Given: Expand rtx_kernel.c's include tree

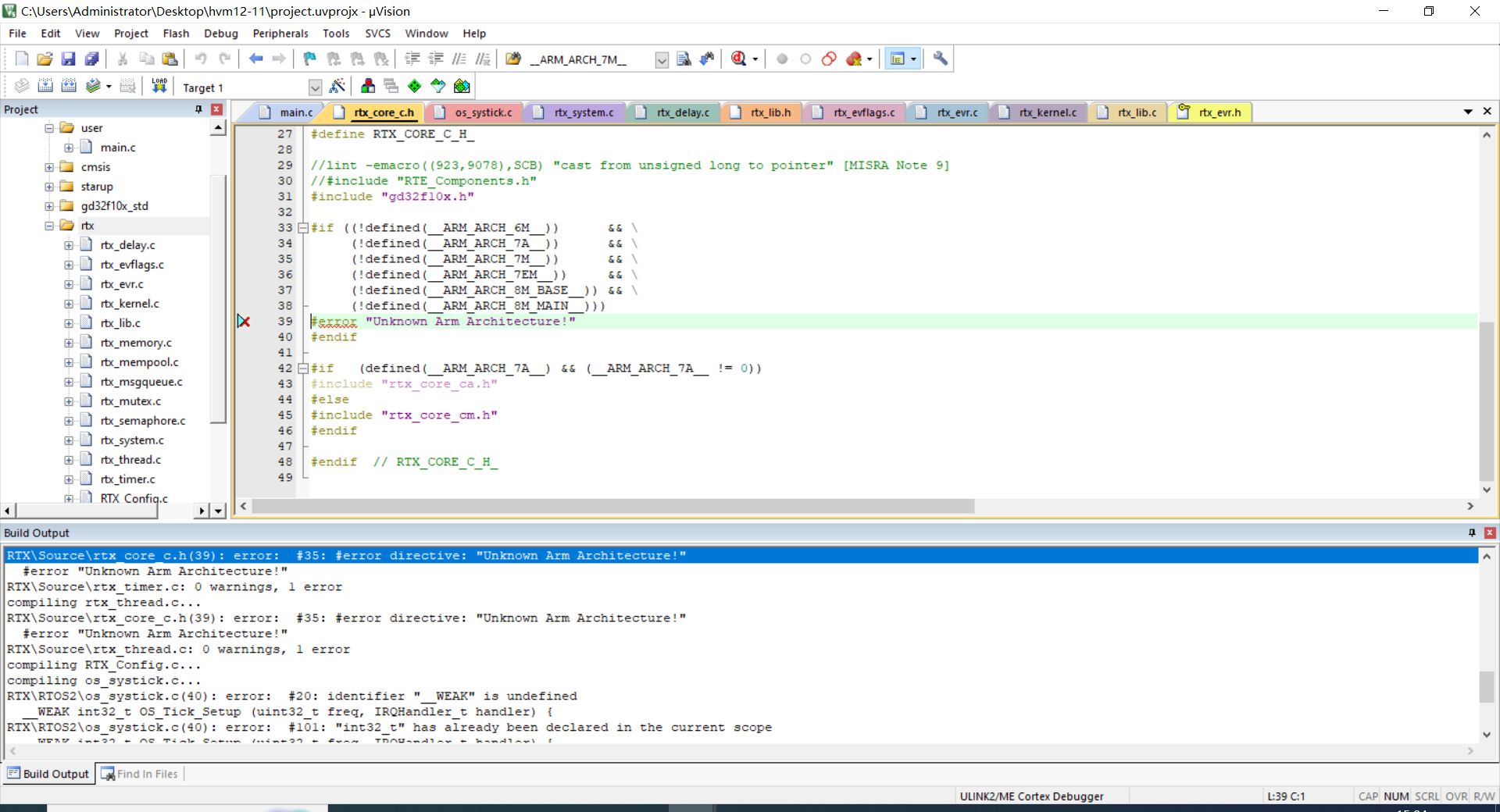Looking at the screenshot, I should click(69, 304).
